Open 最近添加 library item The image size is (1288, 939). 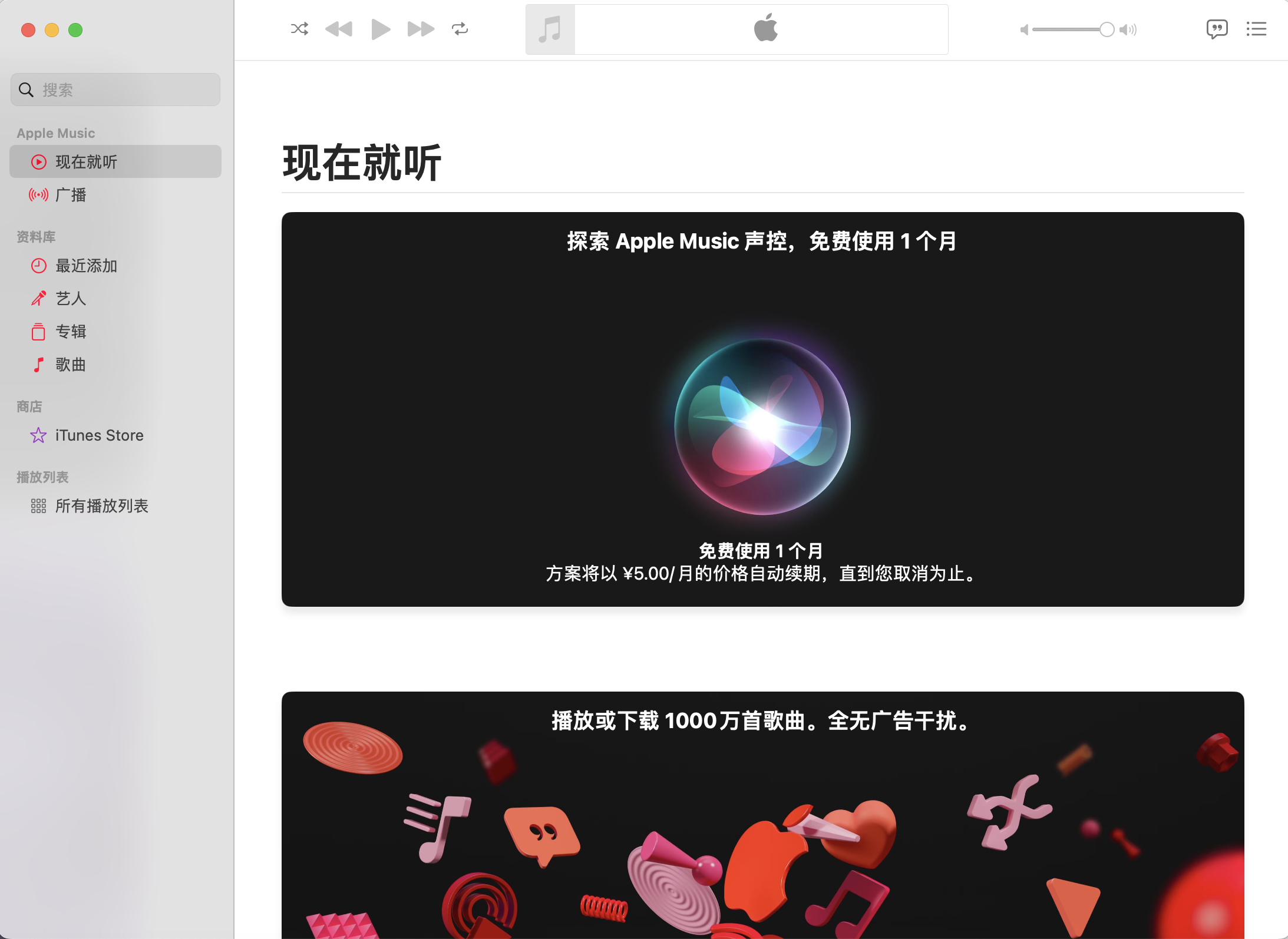pos(86,266)
